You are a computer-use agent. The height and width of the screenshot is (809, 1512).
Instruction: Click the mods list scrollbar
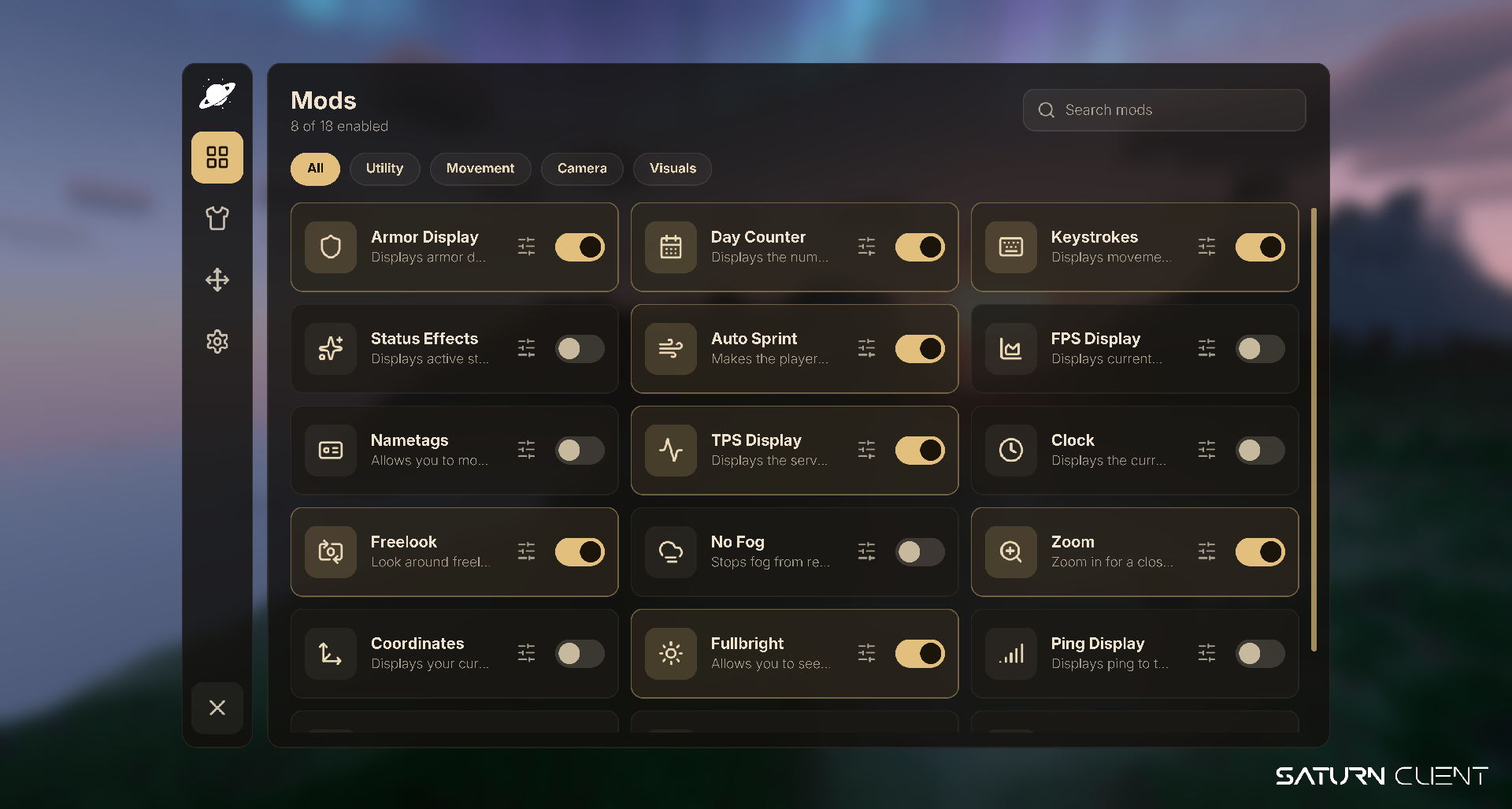click(1314, 429)
